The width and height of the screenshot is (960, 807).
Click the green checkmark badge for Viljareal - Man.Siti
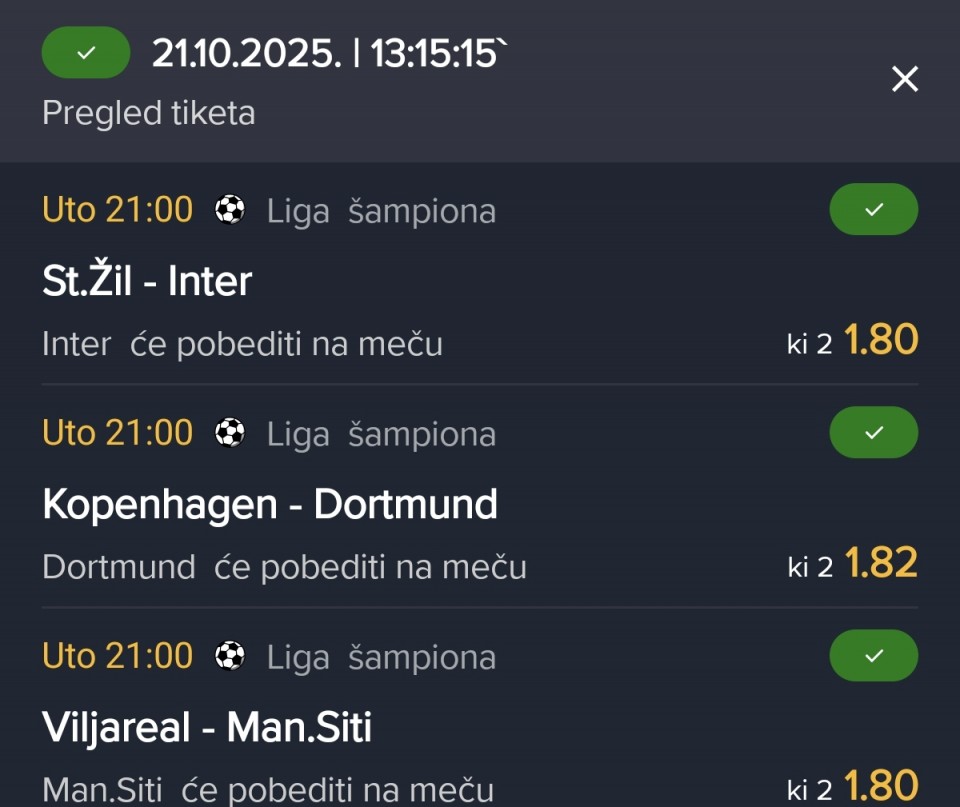point(873,655)
